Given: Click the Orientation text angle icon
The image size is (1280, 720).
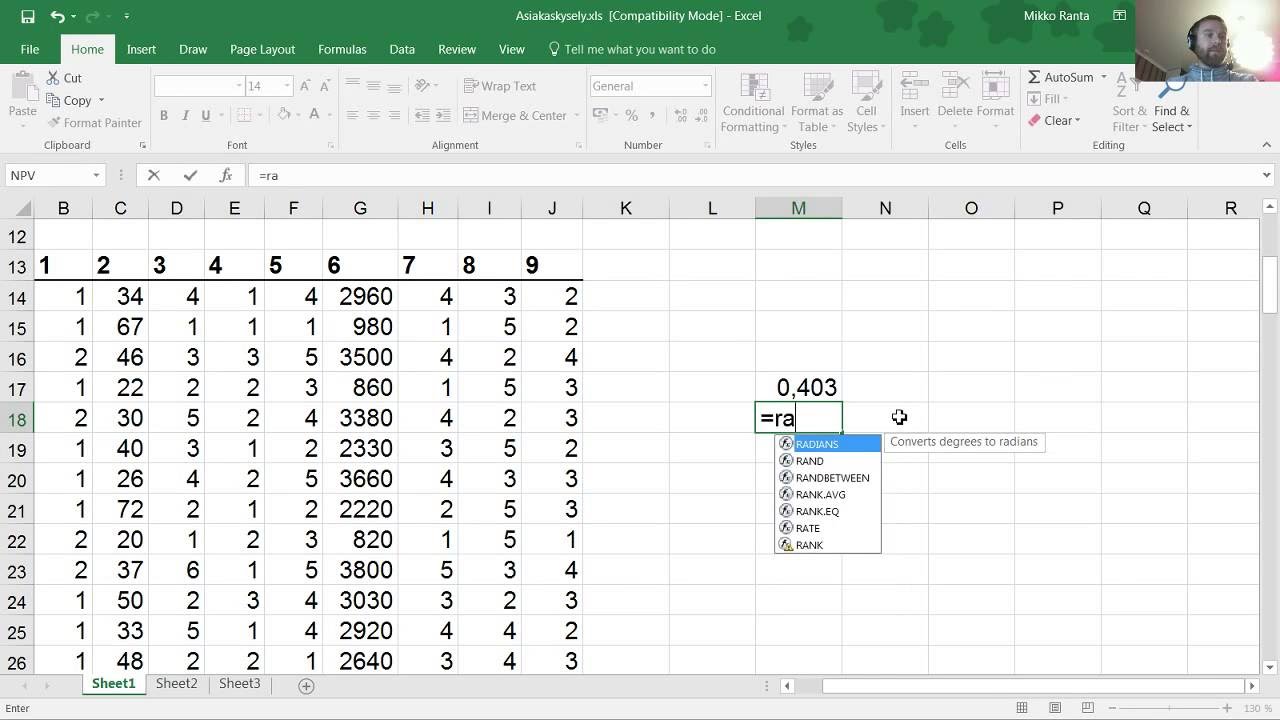Looking at the screenshot, I should (x=423, y=86).
